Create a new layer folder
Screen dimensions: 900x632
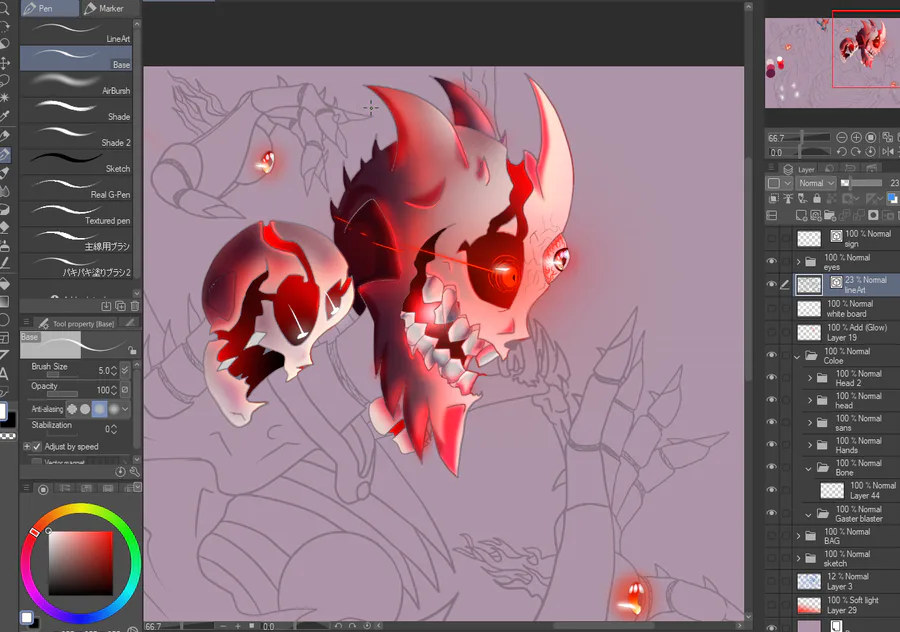pos(830,215)
